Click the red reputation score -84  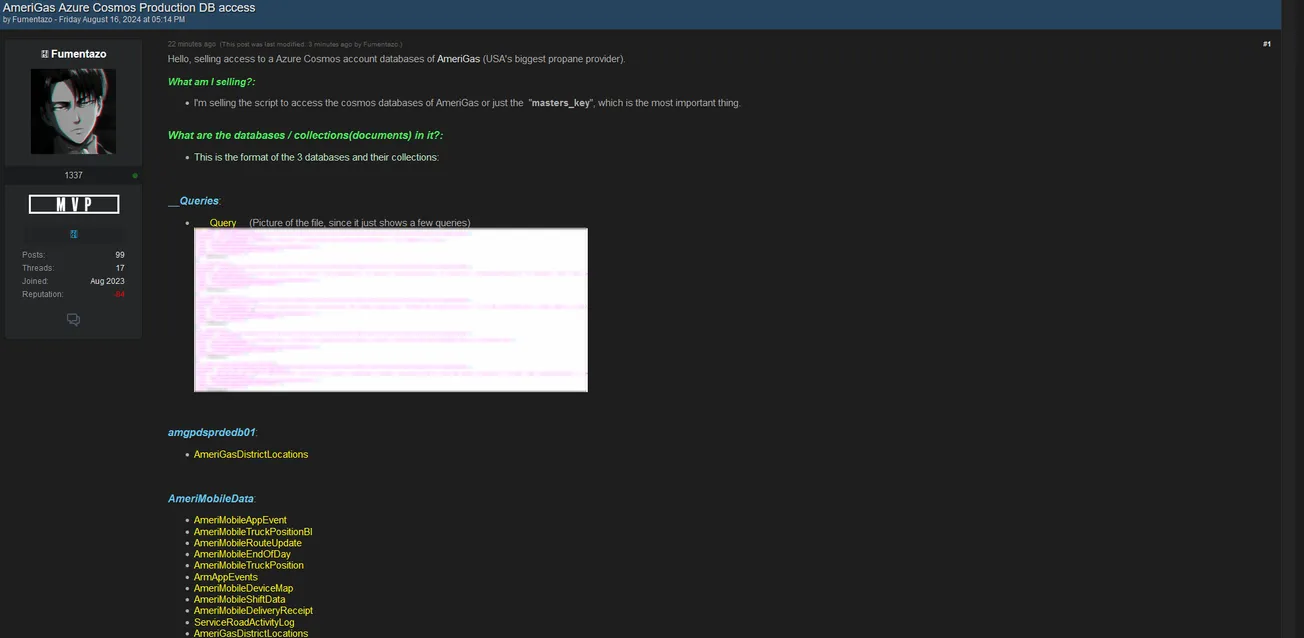[118, 294]
